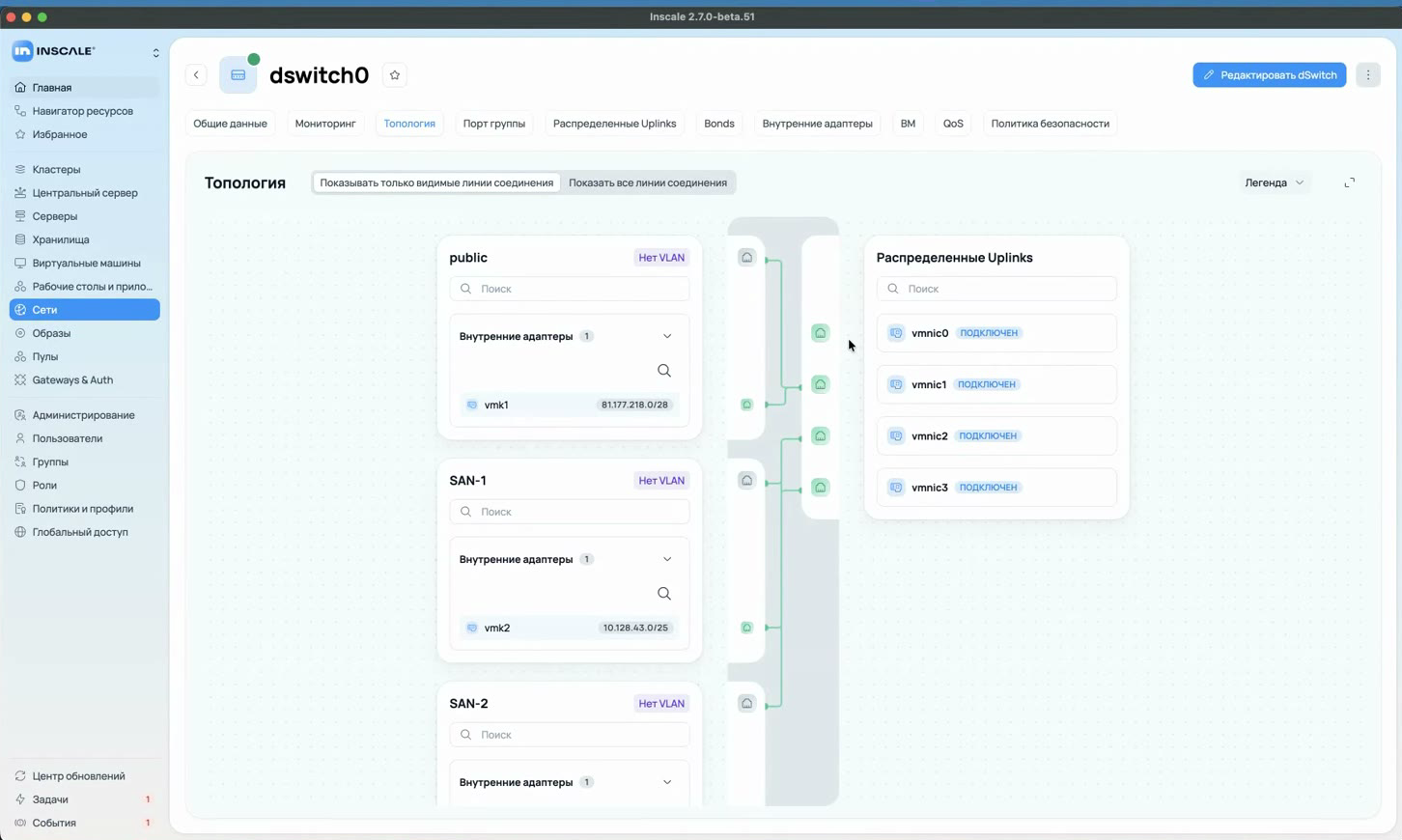Open Виртуальные машины in the sidebar

click(x=86, y=264)
